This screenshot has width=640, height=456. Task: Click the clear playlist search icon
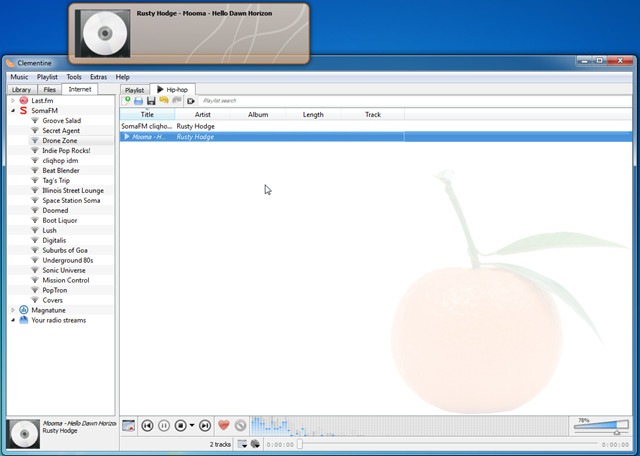(191, 101)
